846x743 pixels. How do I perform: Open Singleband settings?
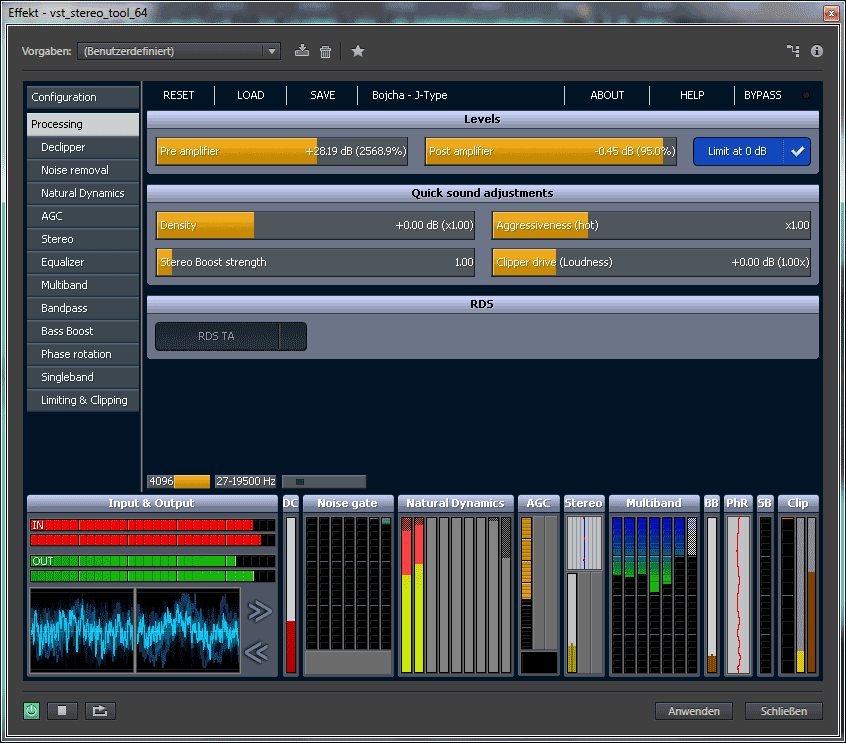coord(83,377)
